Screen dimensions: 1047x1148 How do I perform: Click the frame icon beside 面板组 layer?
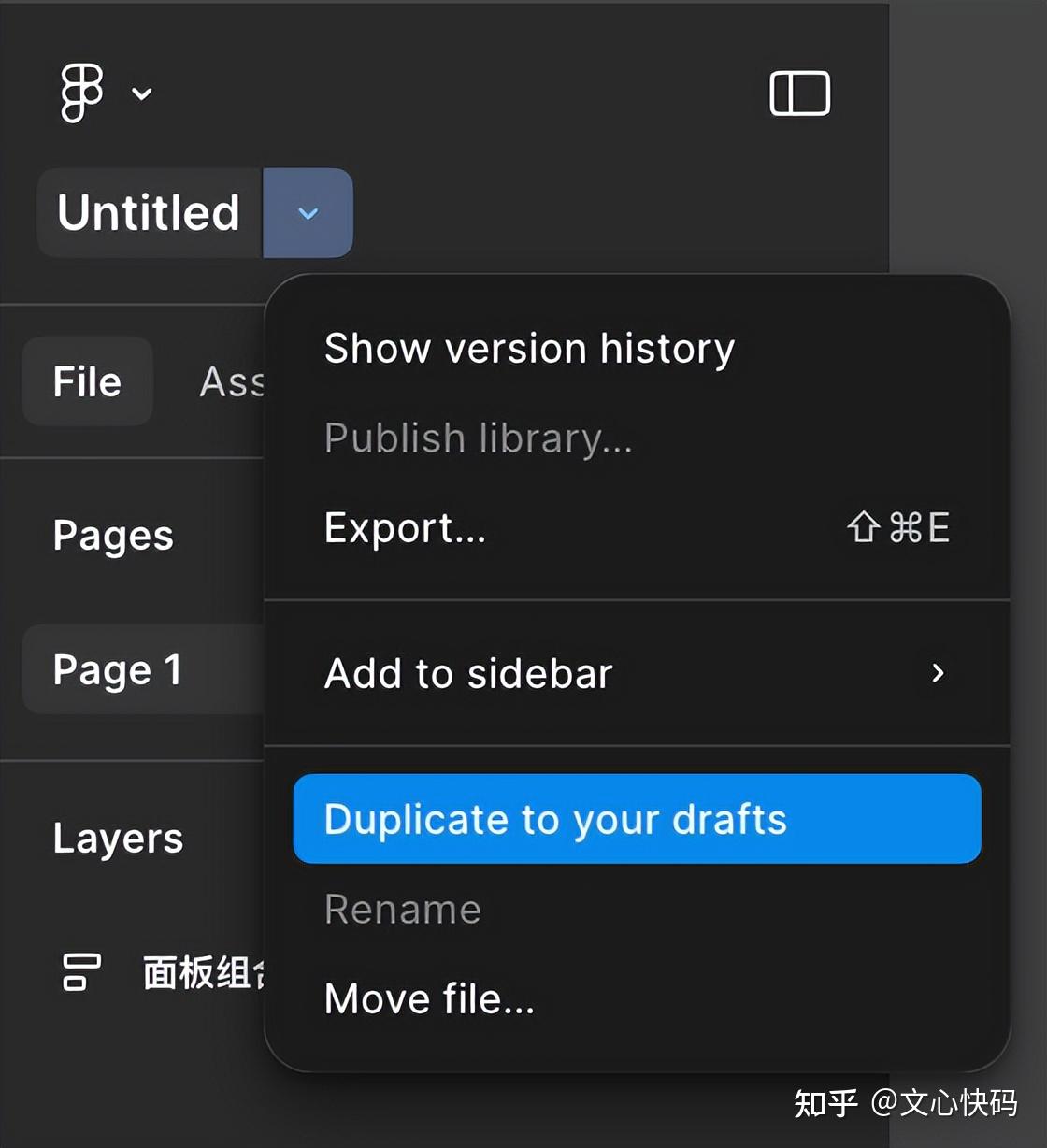tap(81, 971)
